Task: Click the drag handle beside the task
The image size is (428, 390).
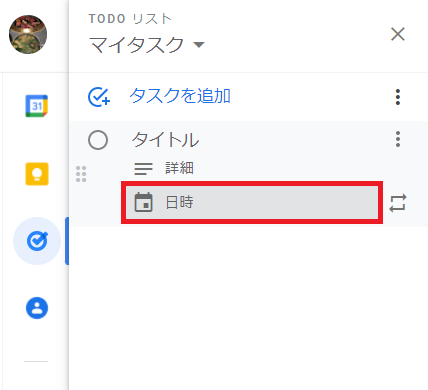Action: coord(81,174)
